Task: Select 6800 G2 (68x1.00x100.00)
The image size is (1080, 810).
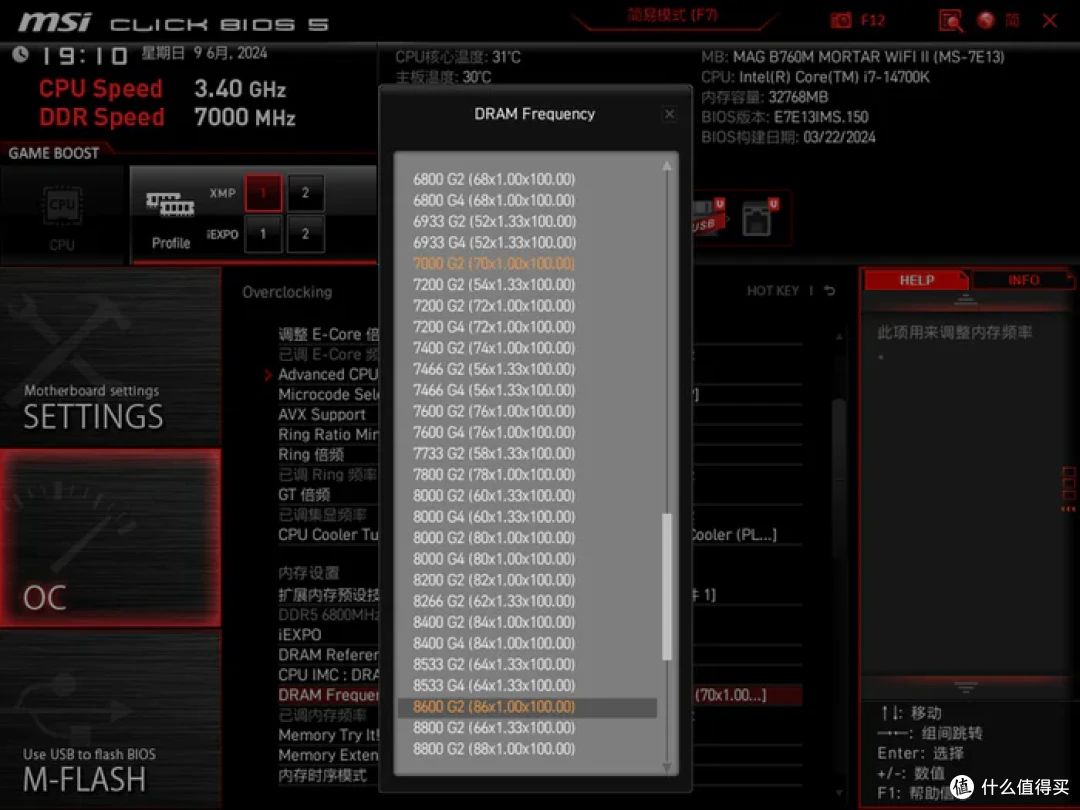Action: click(493, 179)
